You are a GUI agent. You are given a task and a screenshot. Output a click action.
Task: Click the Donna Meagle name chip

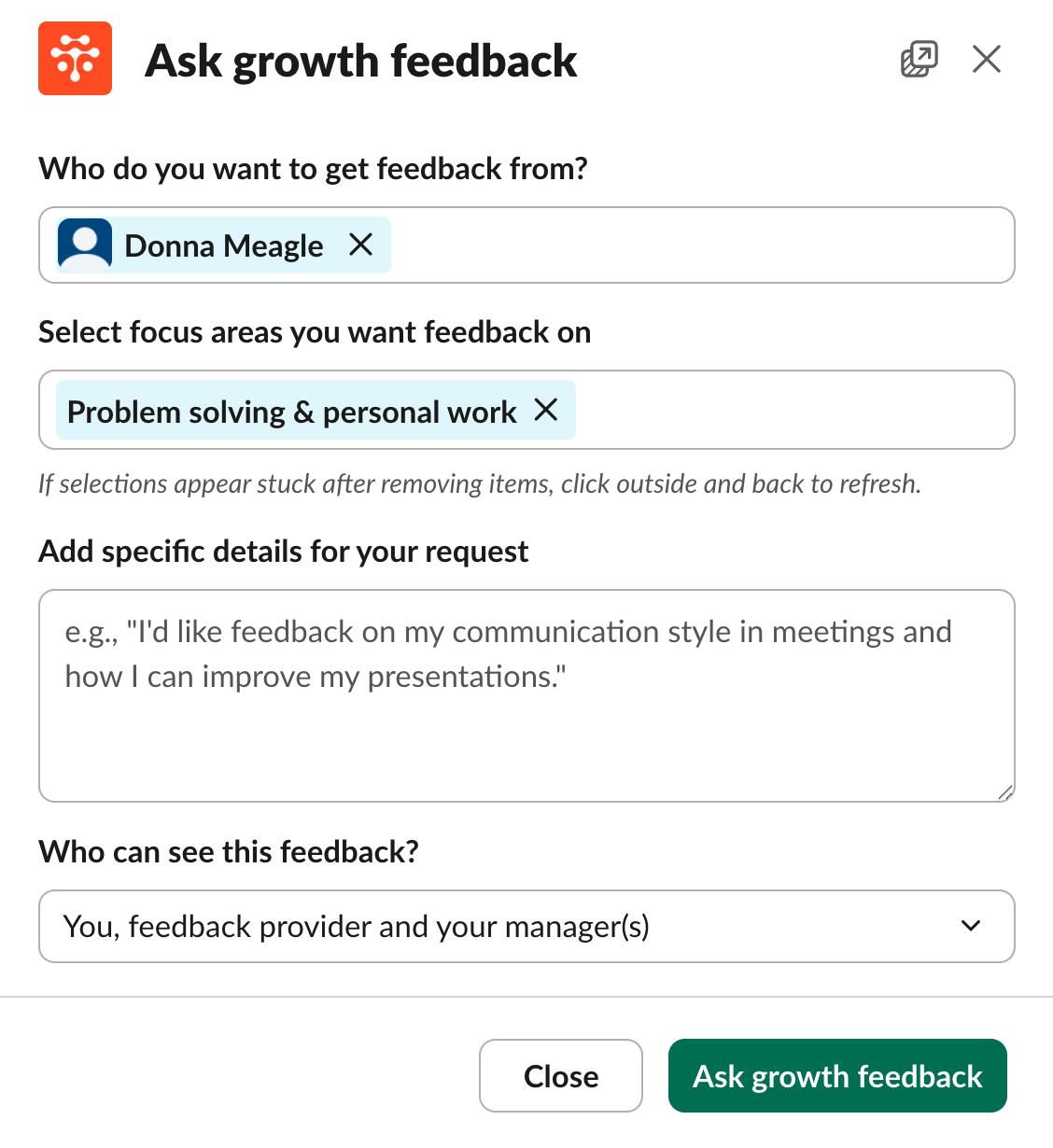pyautogui.click(x=224, y=245)
